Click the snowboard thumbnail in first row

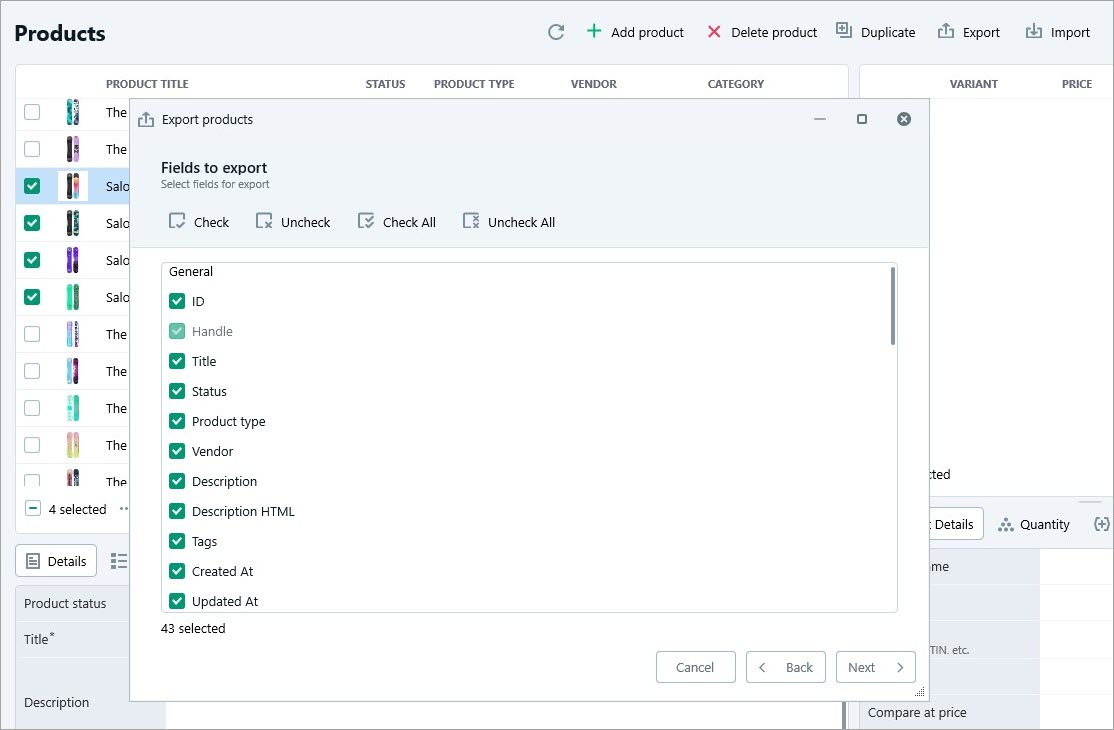(72, 112)
